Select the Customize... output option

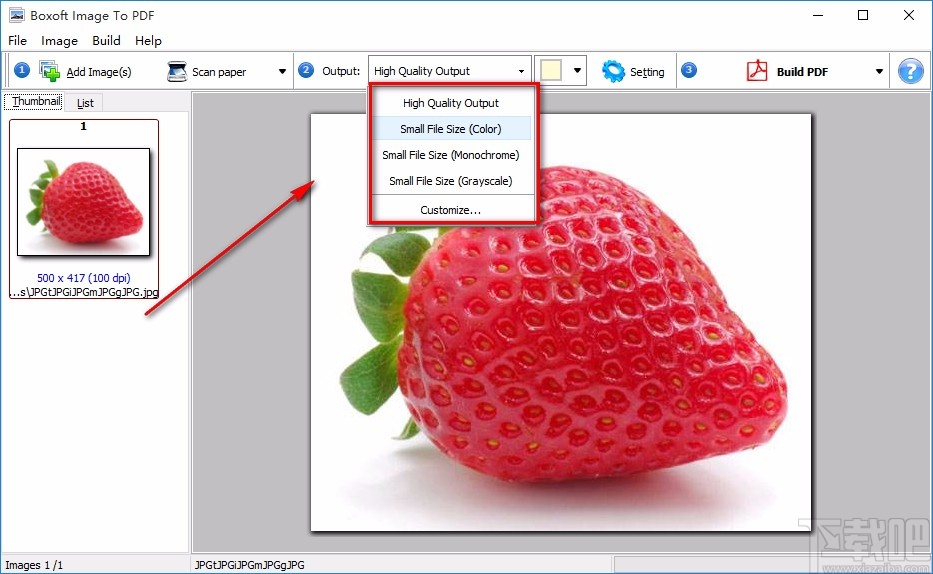451,210
